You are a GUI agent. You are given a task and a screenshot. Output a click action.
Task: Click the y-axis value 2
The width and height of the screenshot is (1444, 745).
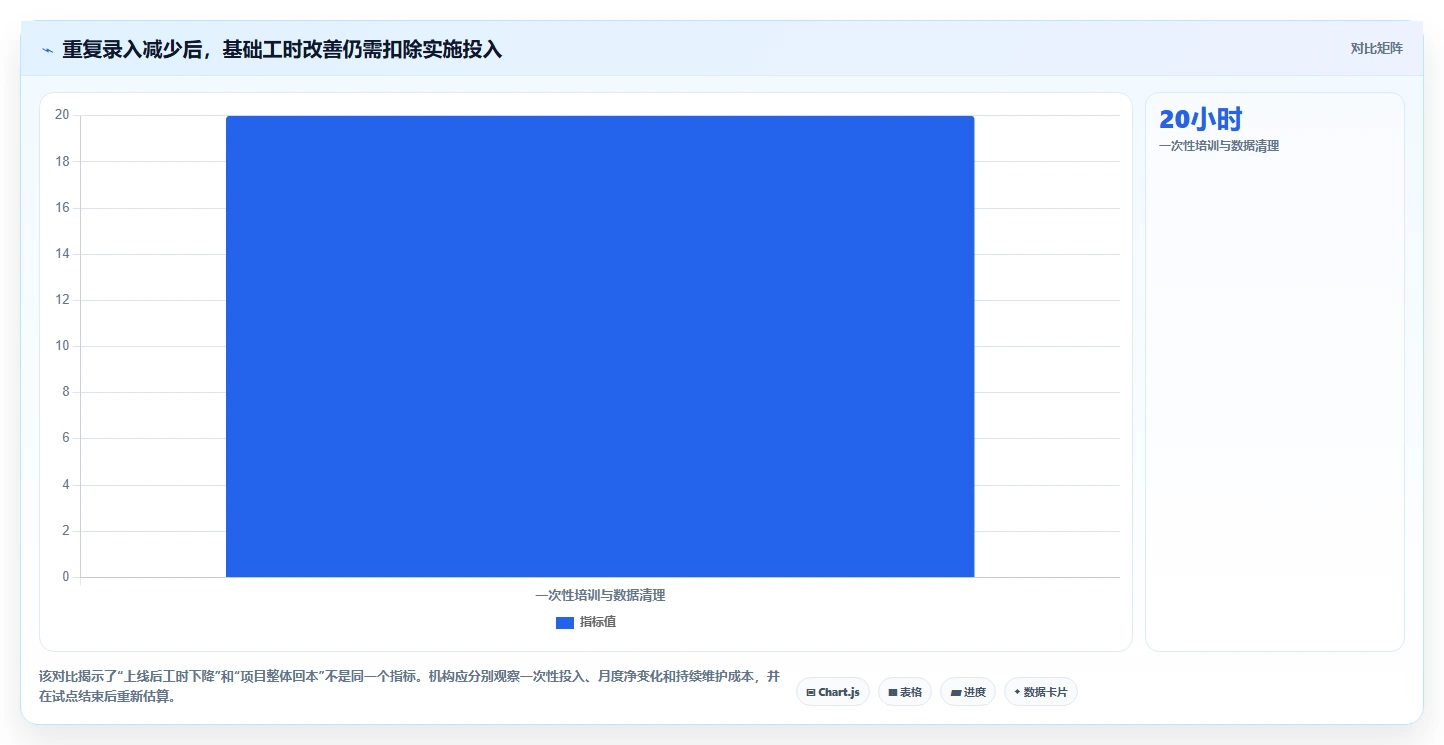(x=66, y=531)
